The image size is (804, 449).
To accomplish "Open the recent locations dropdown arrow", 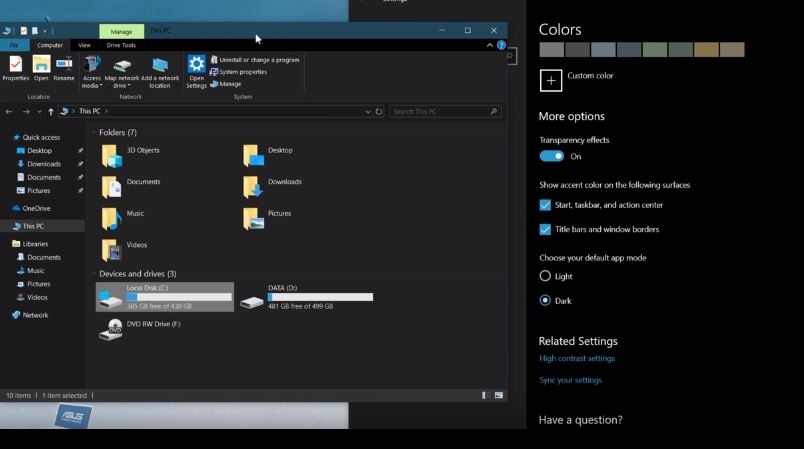I will (x=39, y=111).
